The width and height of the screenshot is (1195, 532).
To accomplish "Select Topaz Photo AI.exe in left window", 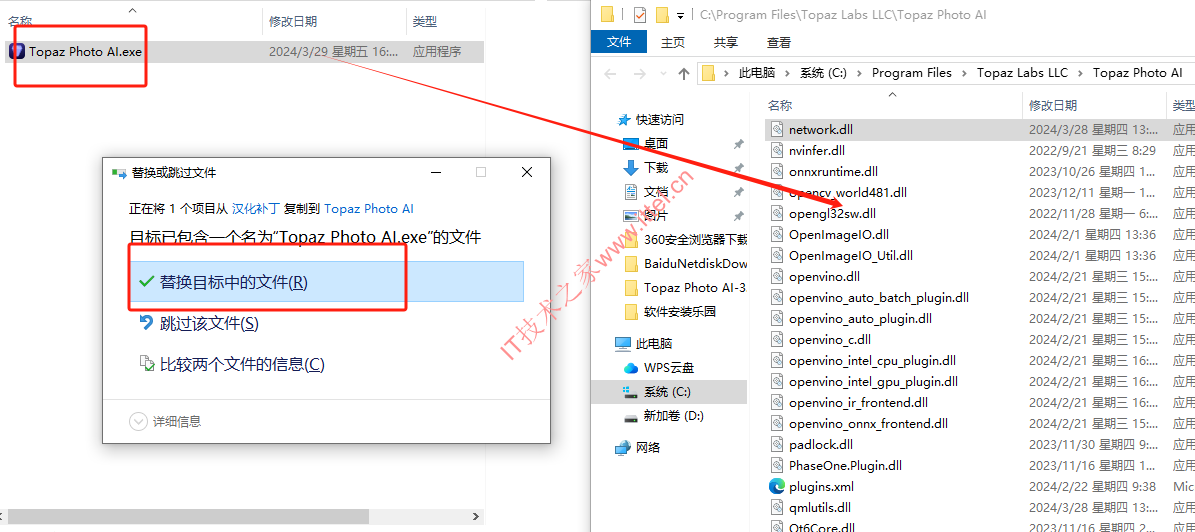I will 85,52.
